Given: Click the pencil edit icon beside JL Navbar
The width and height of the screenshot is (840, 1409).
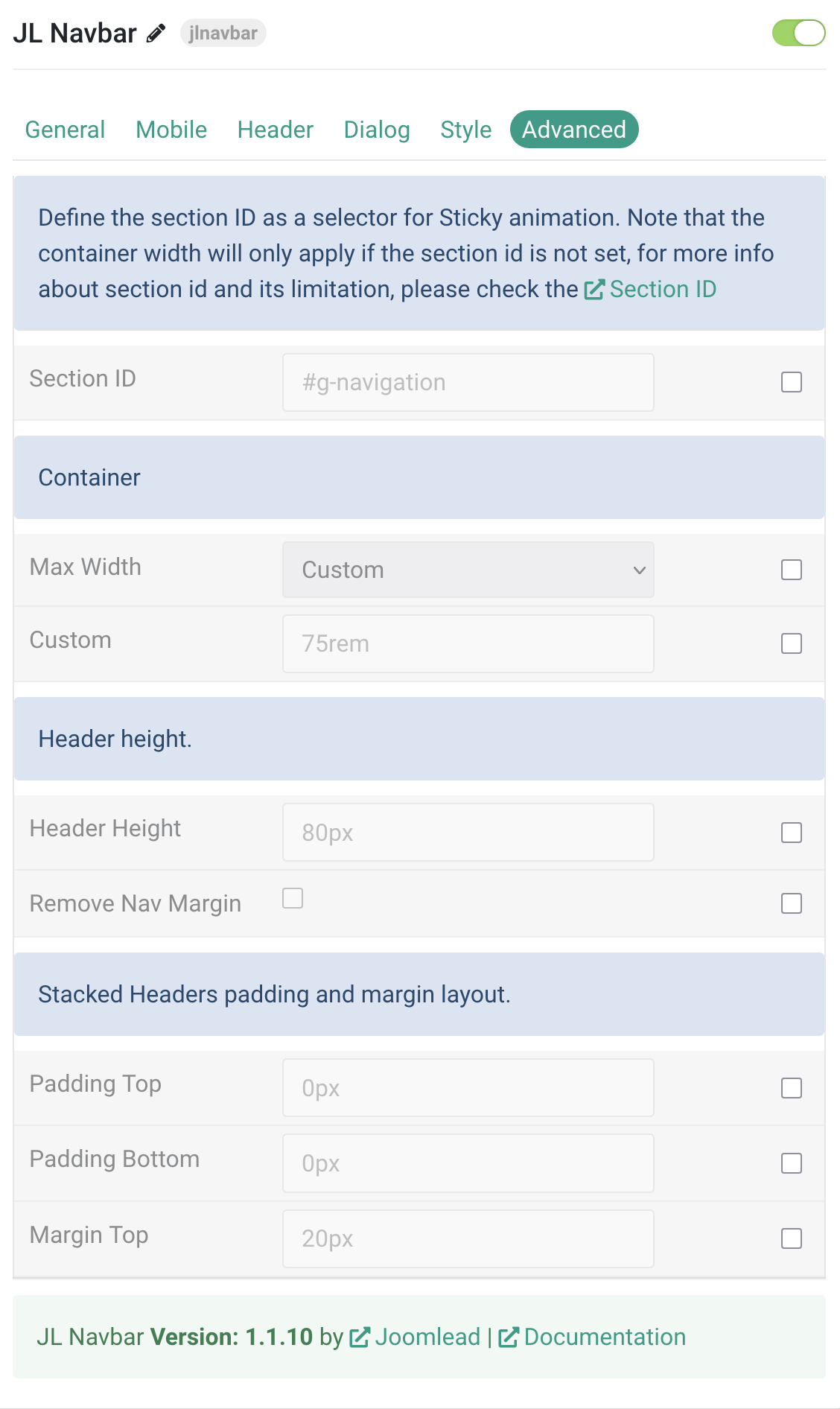Looking at the screenshot, I should (156, 34).
